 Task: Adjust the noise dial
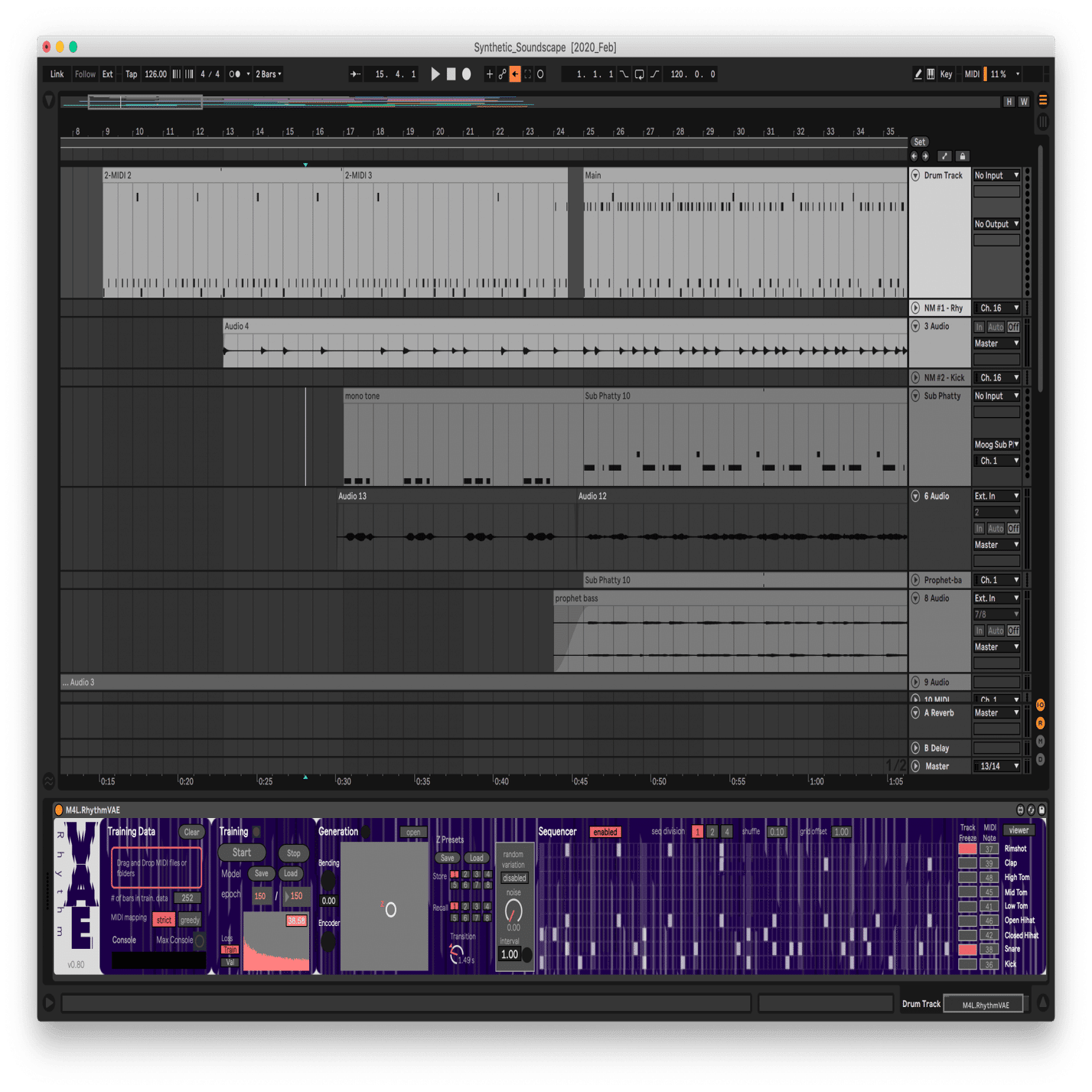513,911
